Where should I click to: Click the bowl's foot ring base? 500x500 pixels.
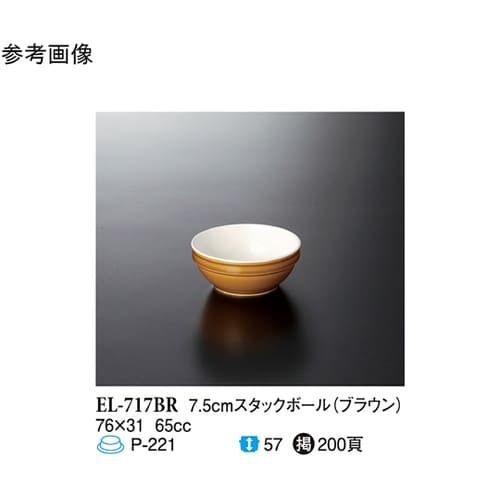tap(246, 292)
